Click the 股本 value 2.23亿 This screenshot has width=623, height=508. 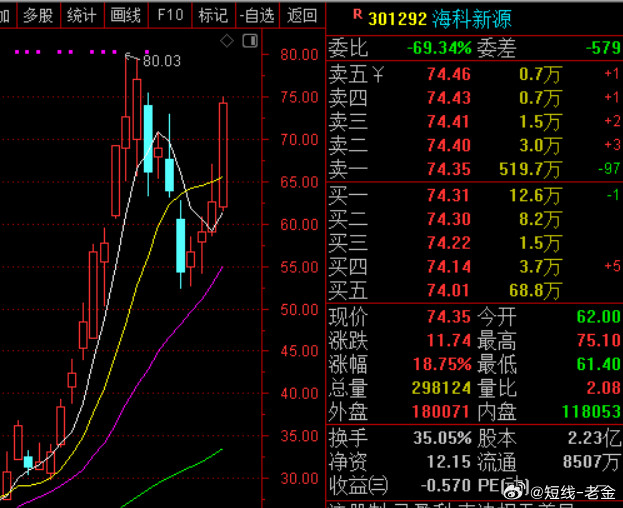pos(594,438)
